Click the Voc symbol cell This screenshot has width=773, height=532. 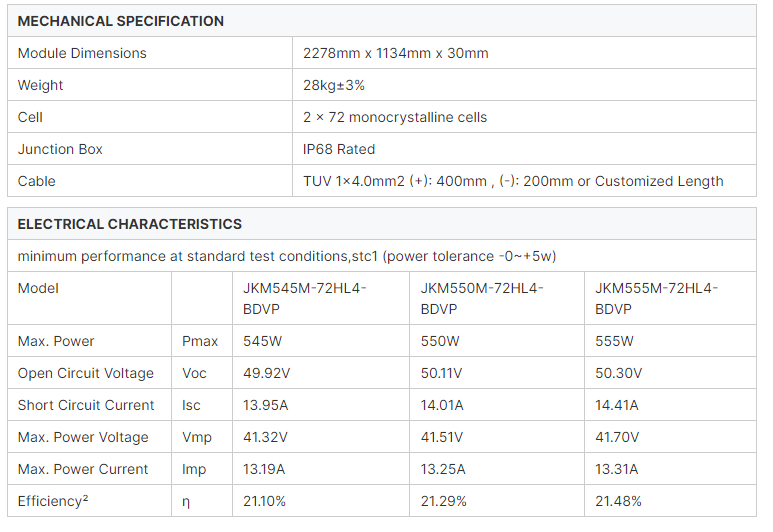(x=195, y=373)
